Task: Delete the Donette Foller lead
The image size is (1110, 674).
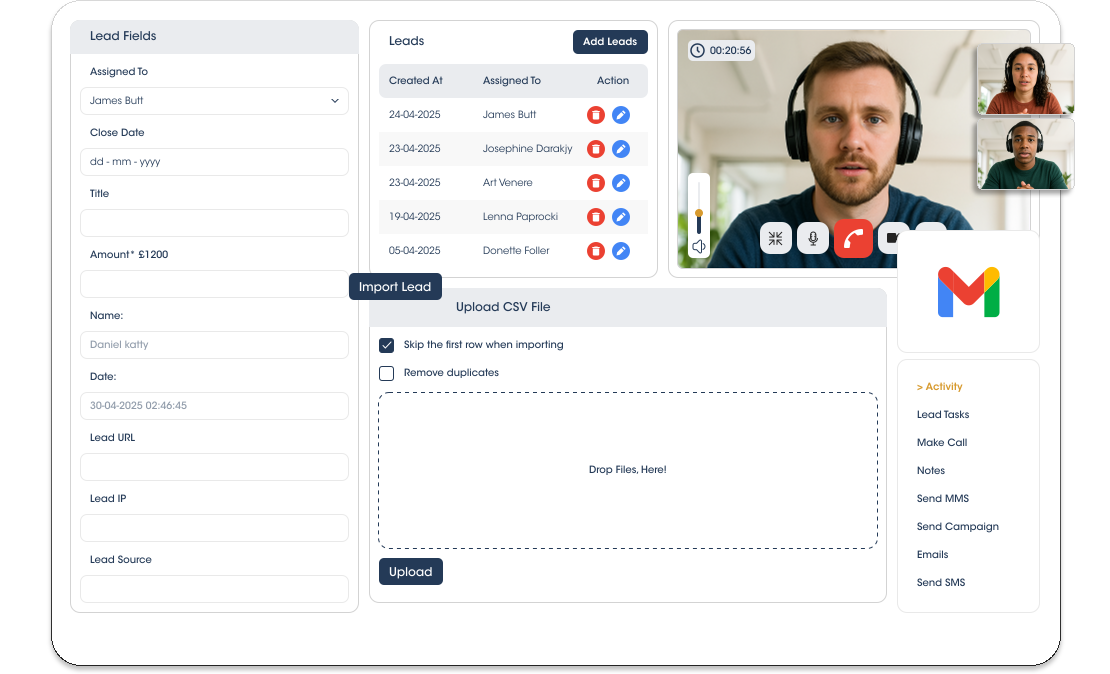Action: point(595,251)
